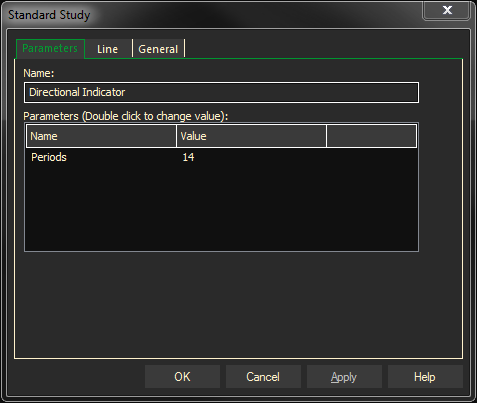Dismiss the dialog with Cancel
Viewport: 477px width, 403px height.
point(263,377)
